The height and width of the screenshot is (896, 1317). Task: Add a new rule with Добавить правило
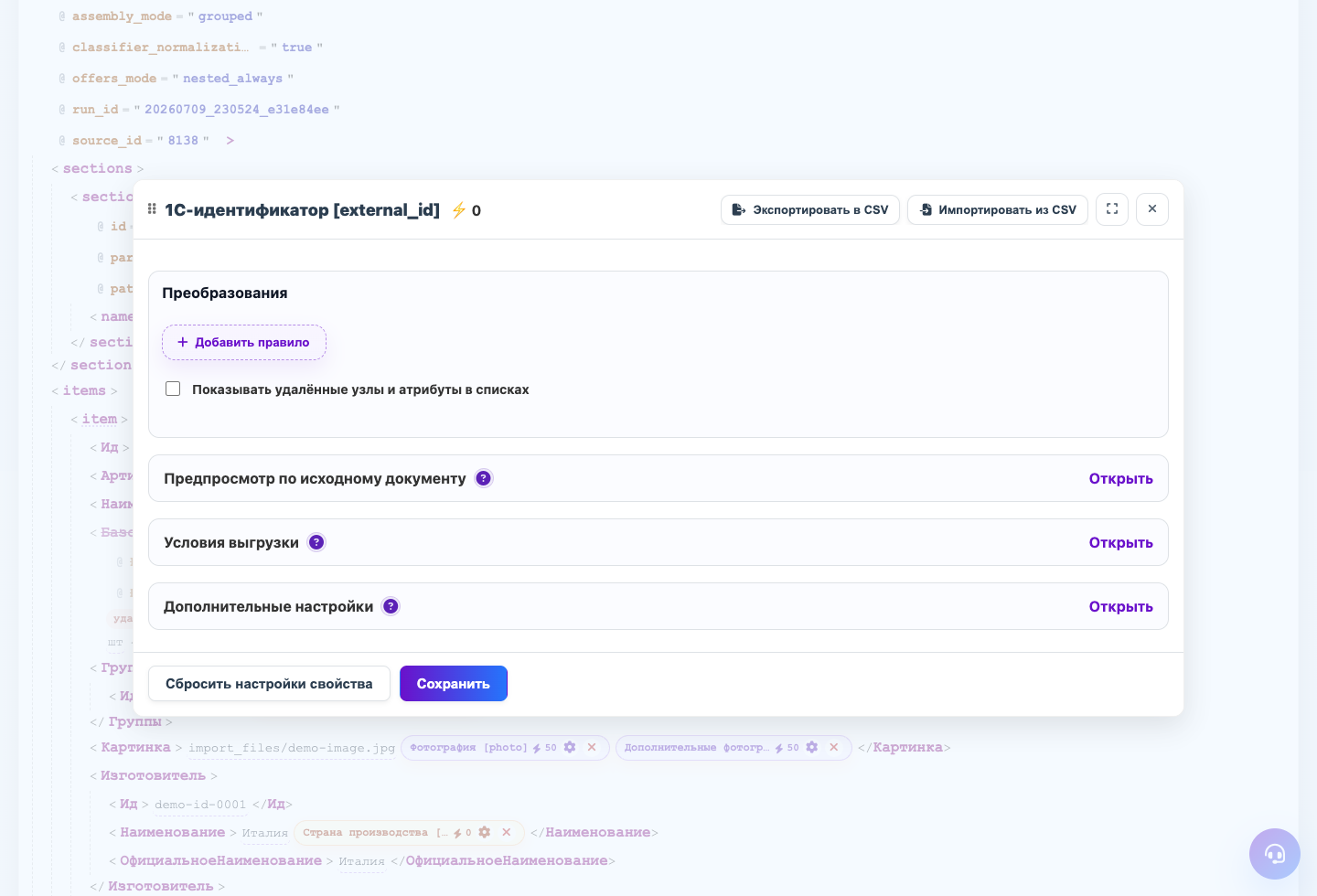[244, 342]
